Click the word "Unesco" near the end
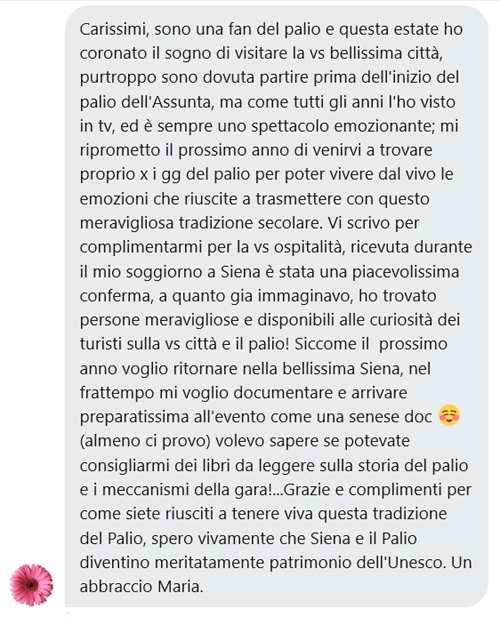The image size is (500, 617). (416, 563)
